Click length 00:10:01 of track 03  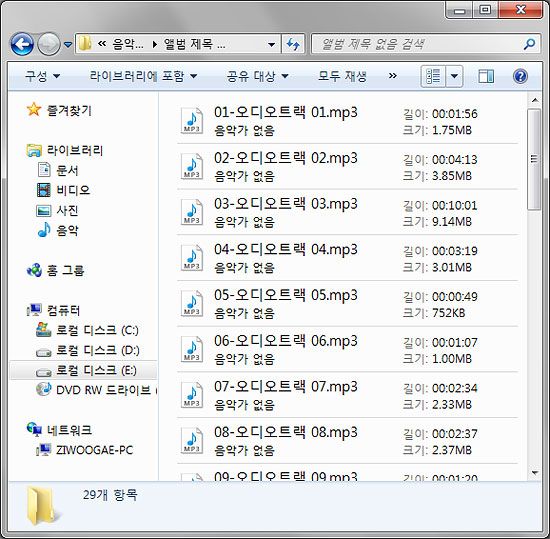pyautogui.click(x=455, y=205)
